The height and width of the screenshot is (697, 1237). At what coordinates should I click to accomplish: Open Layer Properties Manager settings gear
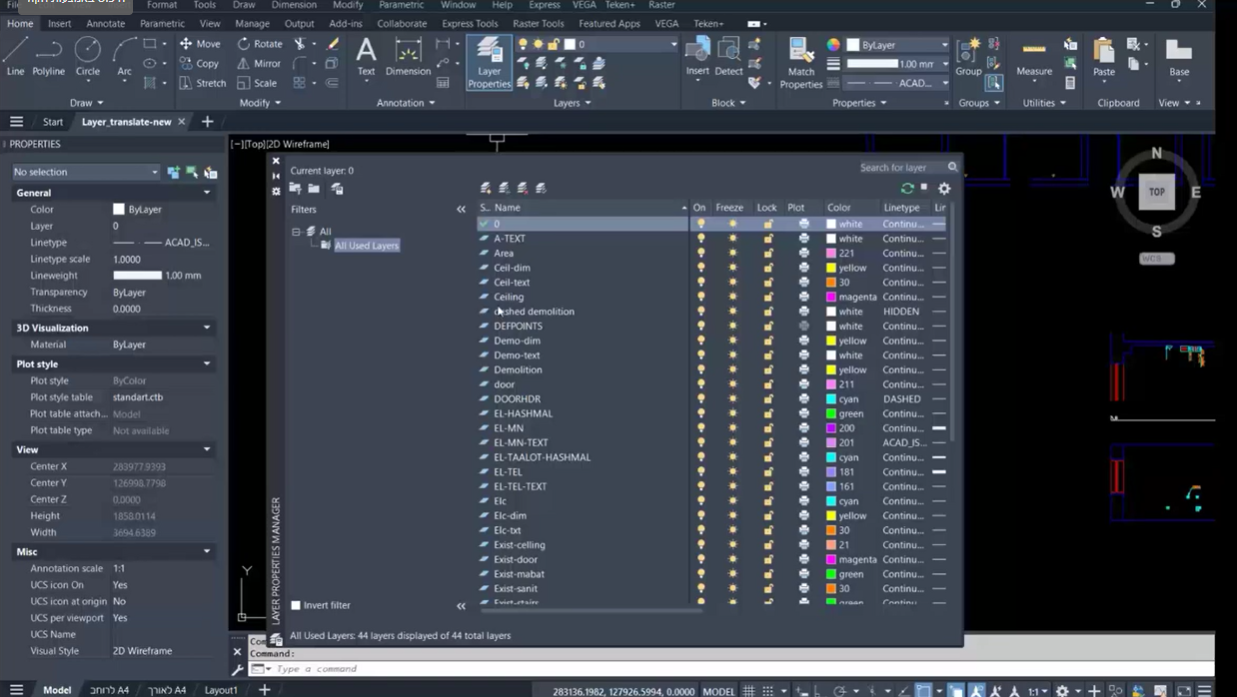944,188
